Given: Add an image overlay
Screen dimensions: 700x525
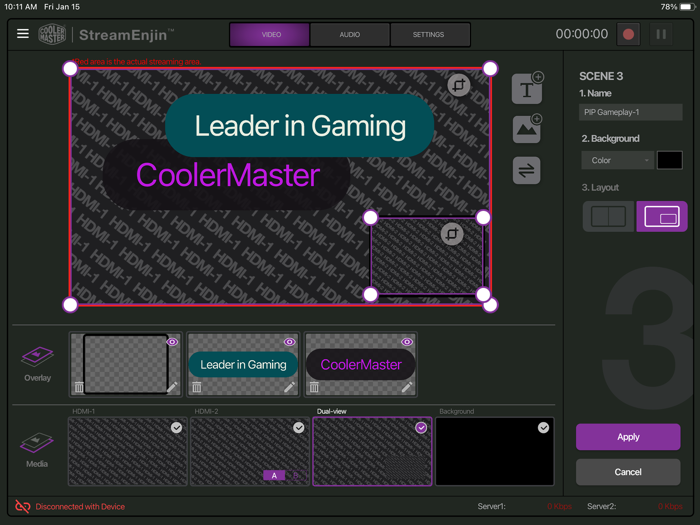Looking at the screenshot, I should coord(527,129).
